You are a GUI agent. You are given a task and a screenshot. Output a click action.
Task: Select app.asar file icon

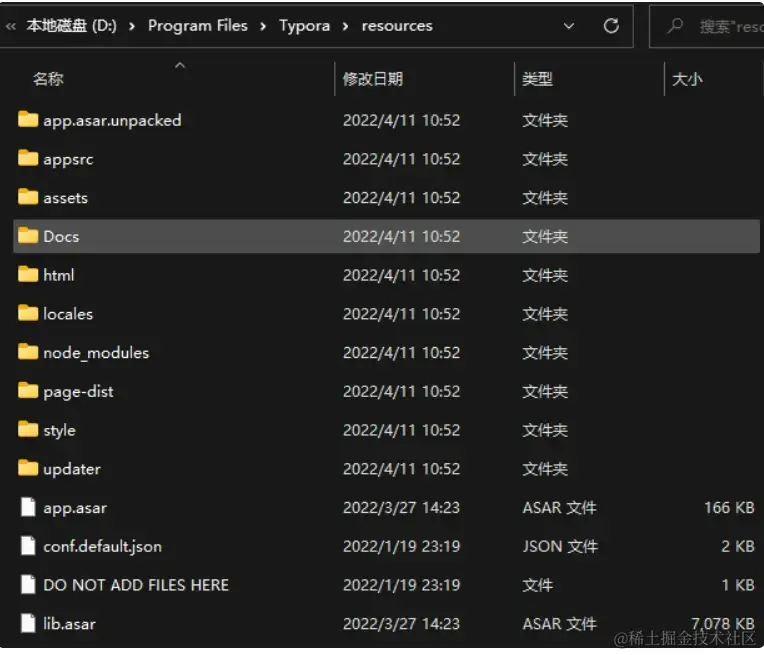(28, 507)
